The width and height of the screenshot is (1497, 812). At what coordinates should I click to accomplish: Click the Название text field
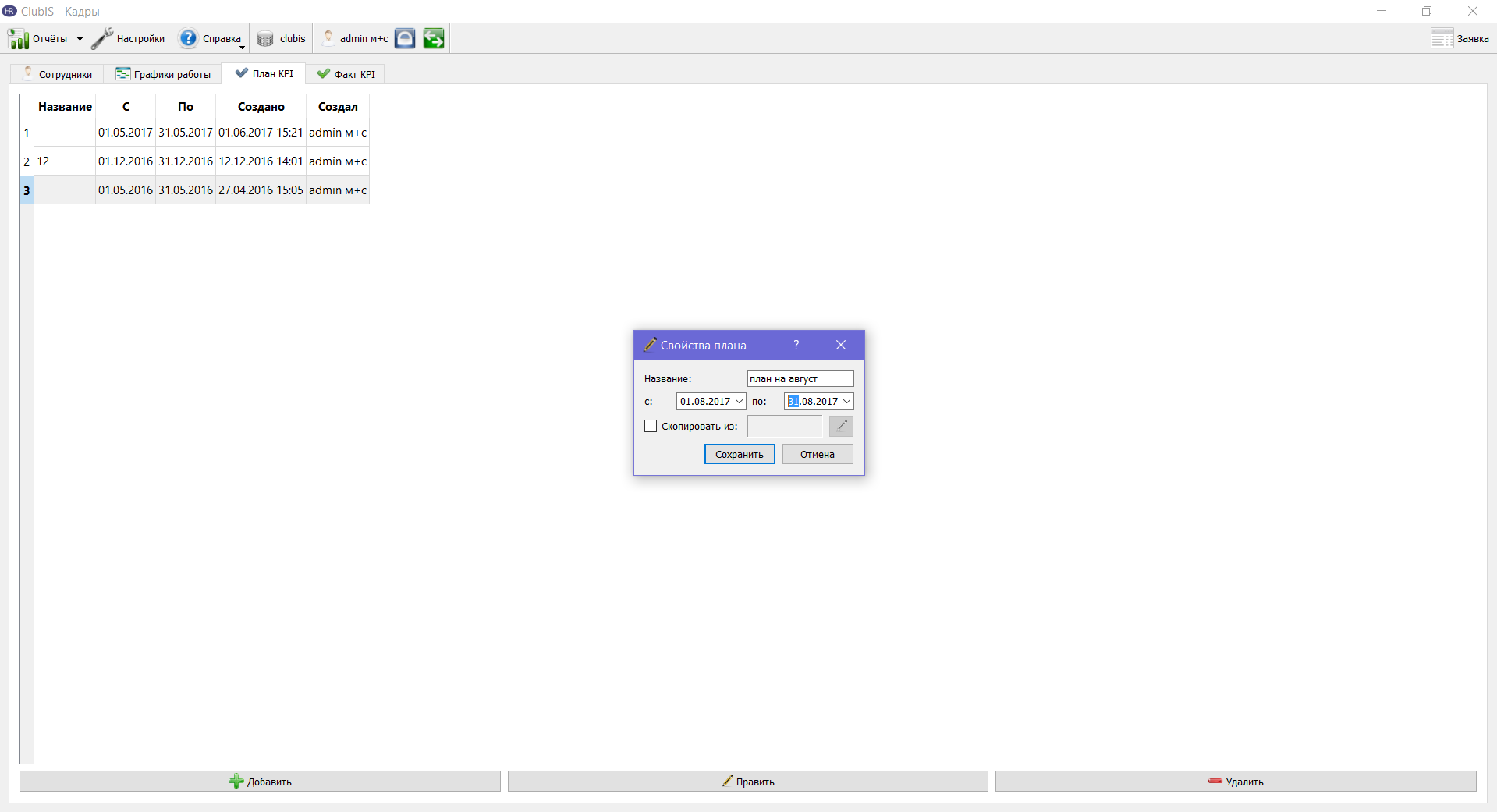tap(800, 378)
